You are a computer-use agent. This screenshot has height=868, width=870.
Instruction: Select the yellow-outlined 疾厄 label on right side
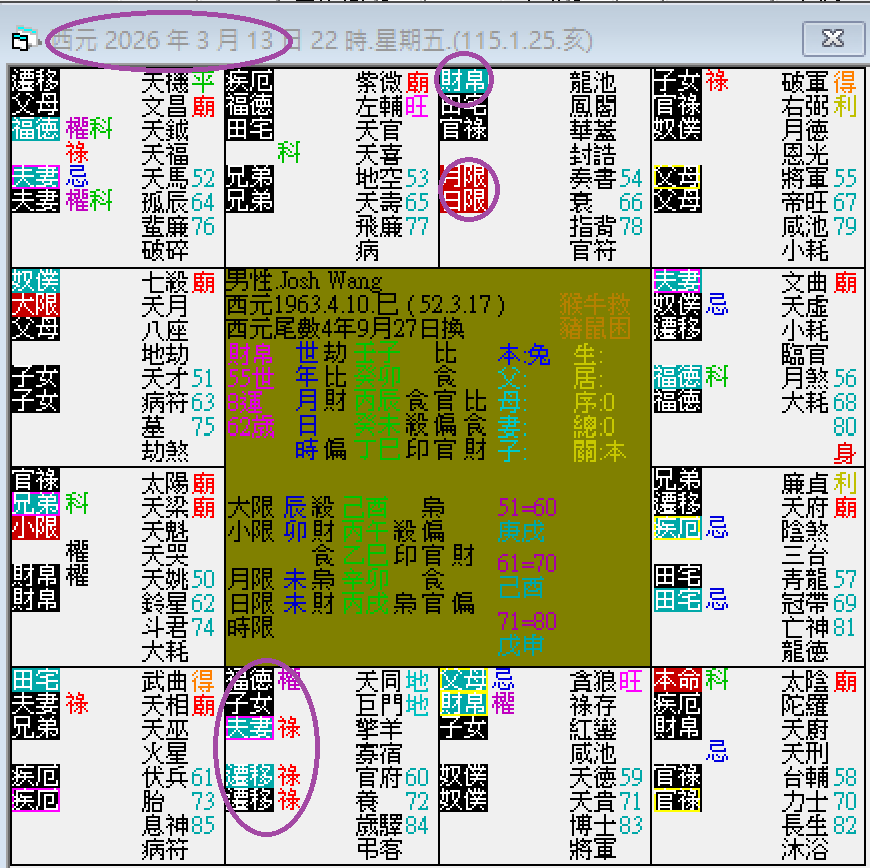click(x=676, y=527)
